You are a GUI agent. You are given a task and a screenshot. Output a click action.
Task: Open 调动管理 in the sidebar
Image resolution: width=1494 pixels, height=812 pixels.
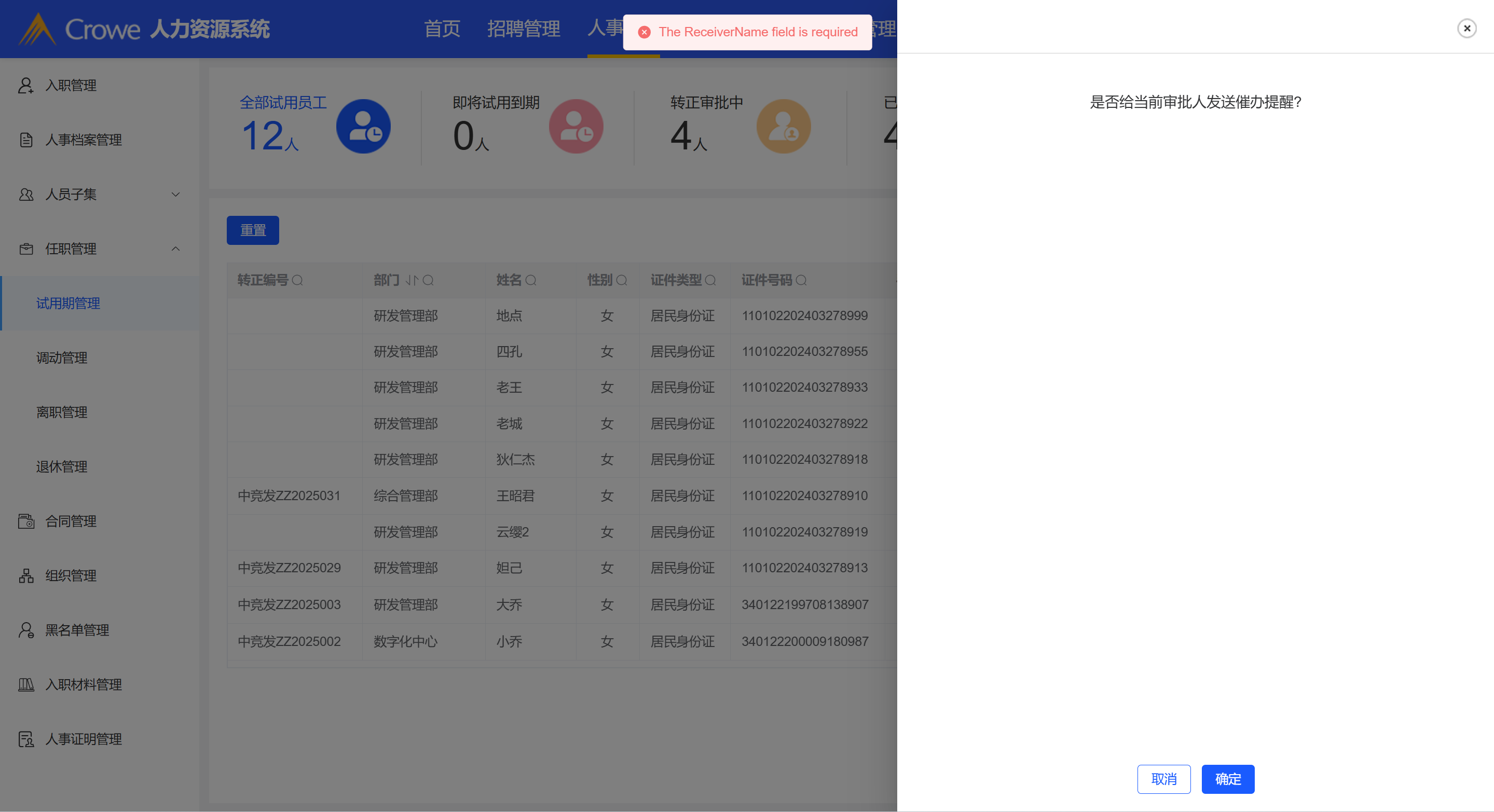61,358
